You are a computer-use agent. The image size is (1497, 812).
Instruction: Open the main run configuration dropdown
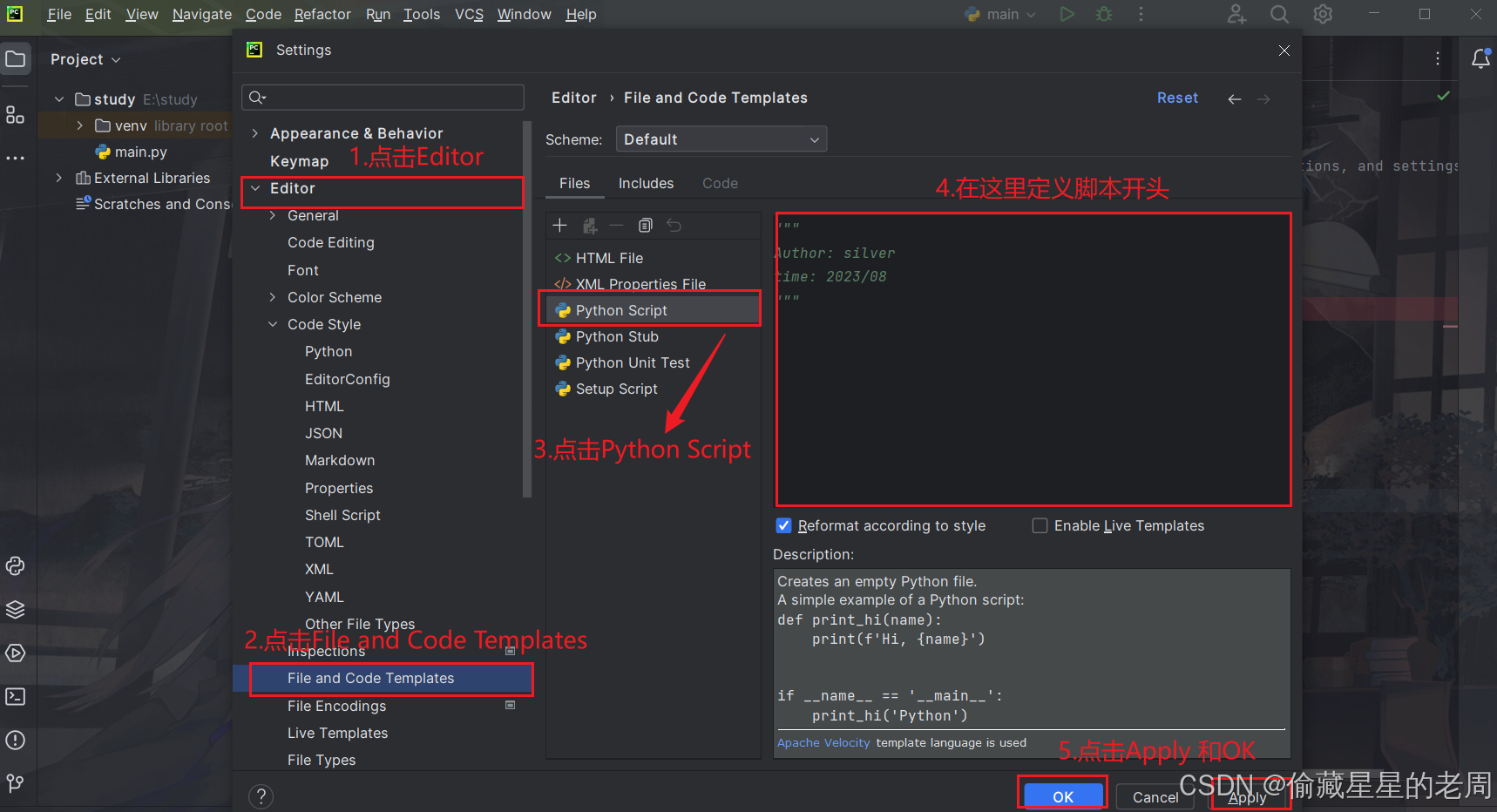pyautogui.click(x=1001, y=14)
